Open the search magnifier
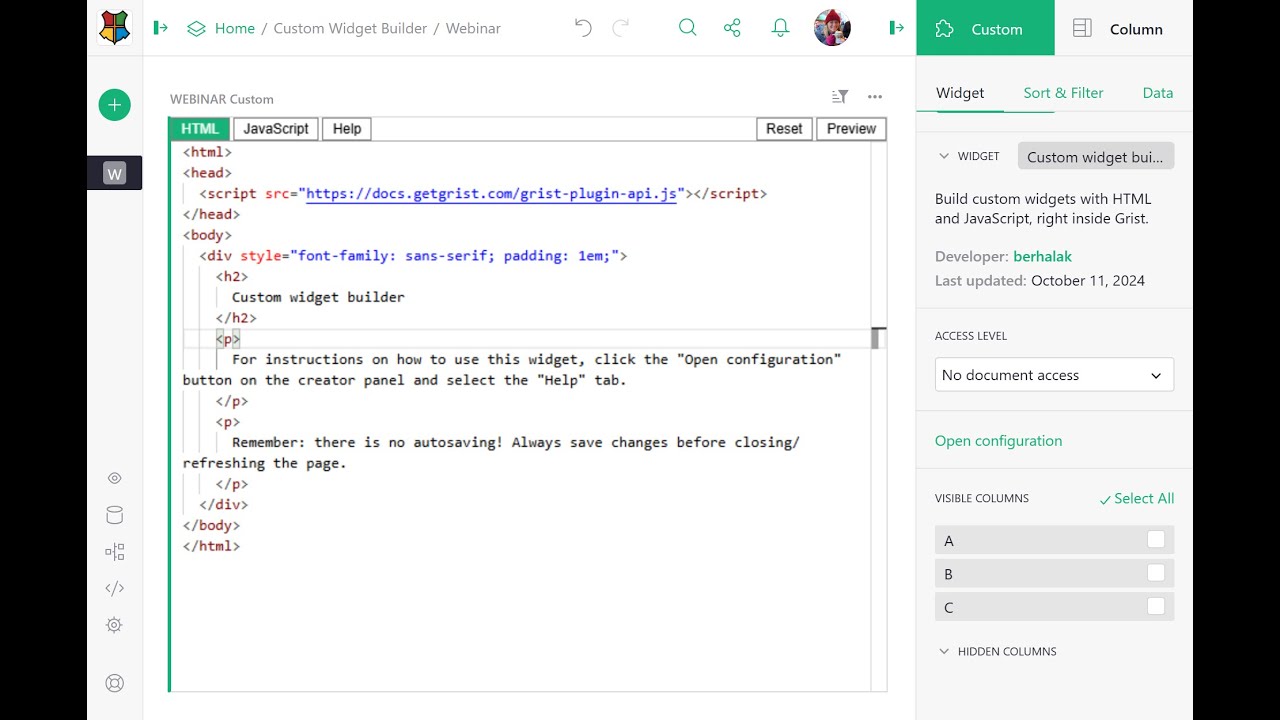This screenshot has height=720, width=1280. 687,28
